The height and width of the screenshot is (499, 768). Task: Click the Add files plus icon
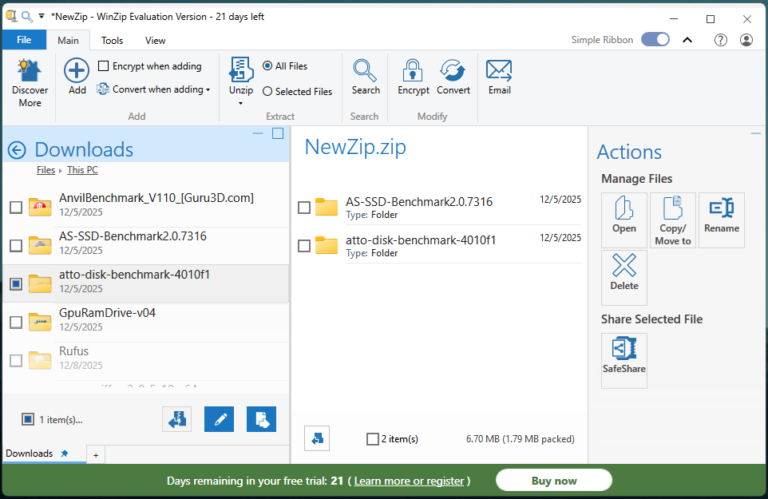76,70
